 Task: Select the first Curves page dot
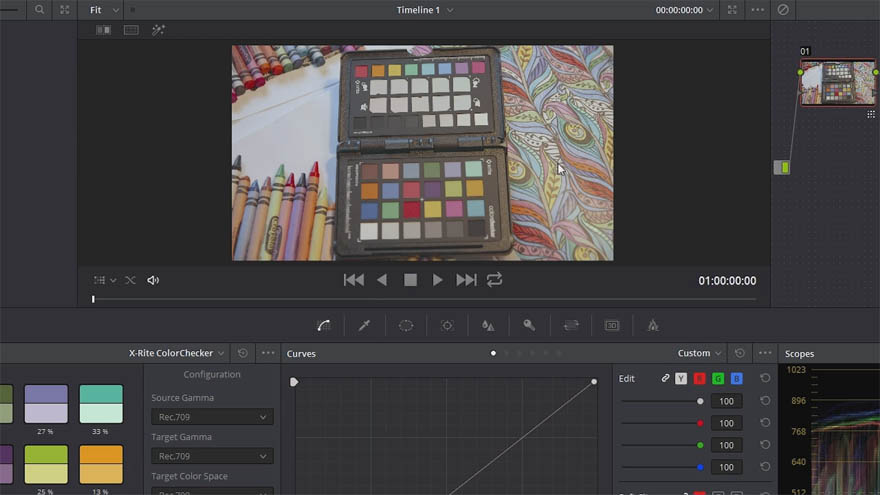(493, 353)
